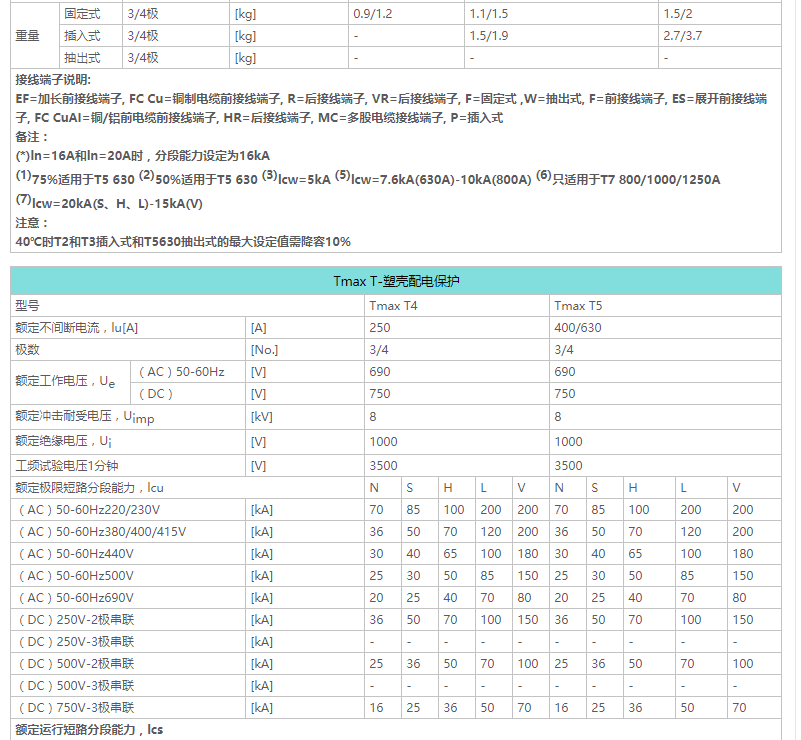Viewport: 801px width, 740px height.
Task: Select the "( DC ) 500V-2极串联" row label
Action: coord(77,663)
